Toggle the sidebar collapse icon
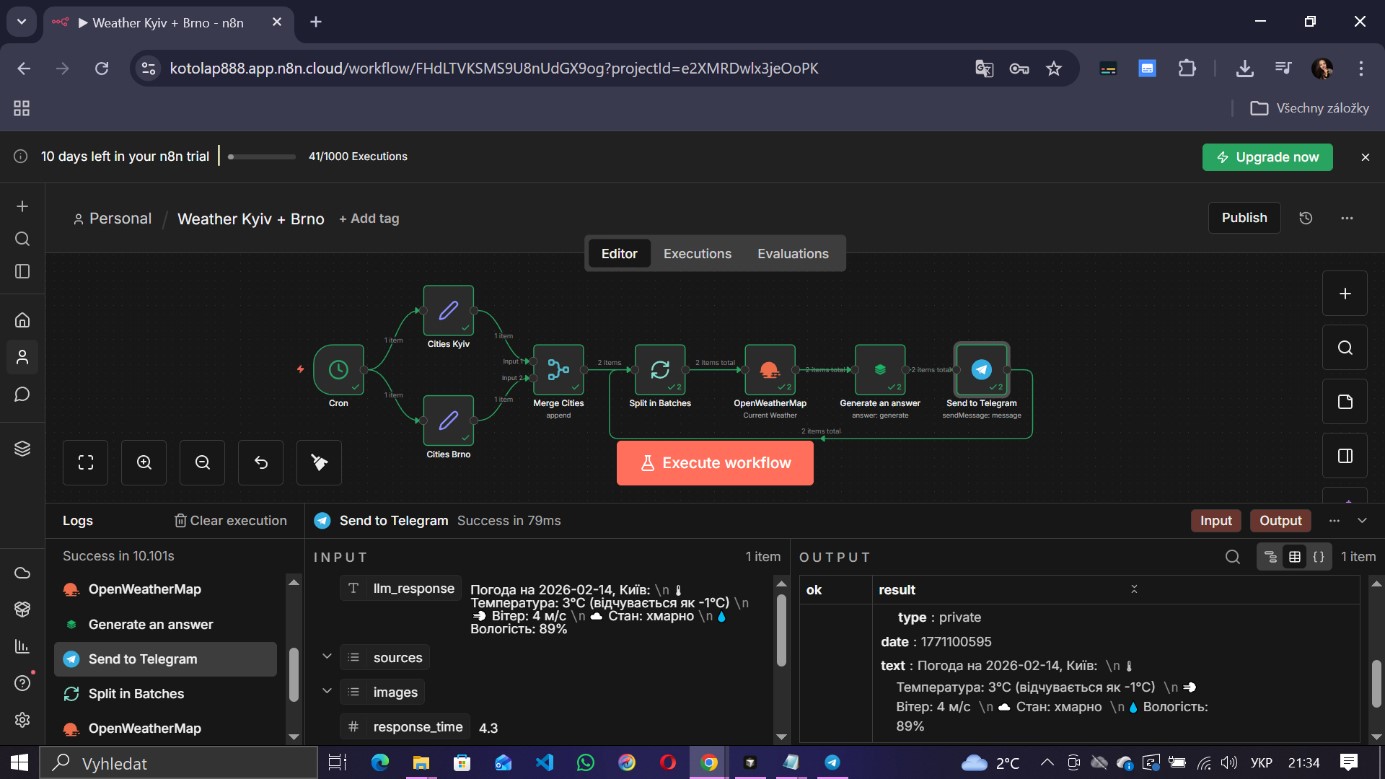This screenshot has height=779, width=1385. coord(22,271)
